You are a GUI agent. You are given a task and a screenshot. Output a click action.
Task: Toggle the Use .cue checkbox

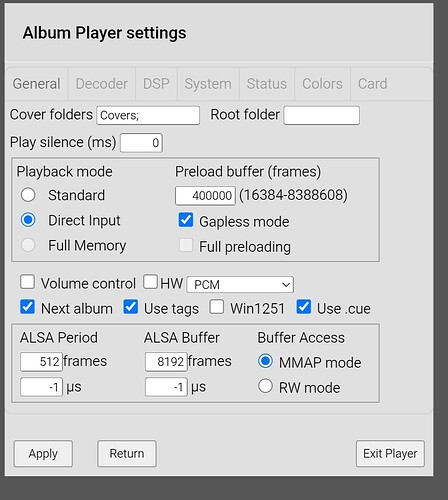304,307
